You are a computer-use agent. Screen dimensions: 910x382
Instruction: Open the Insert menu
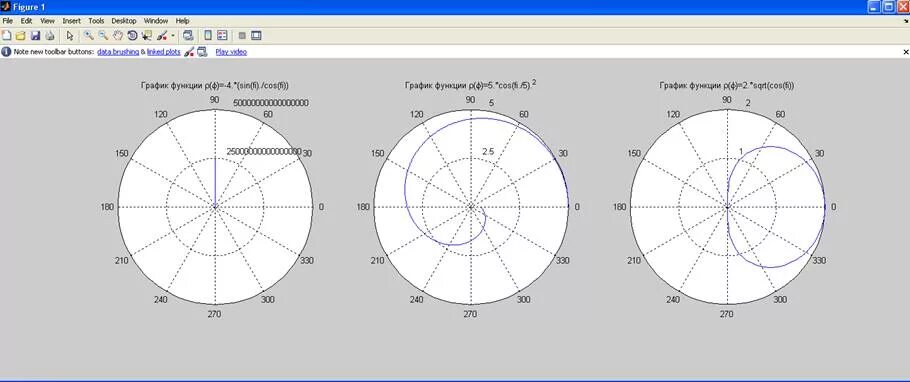(x=71, y=21)
